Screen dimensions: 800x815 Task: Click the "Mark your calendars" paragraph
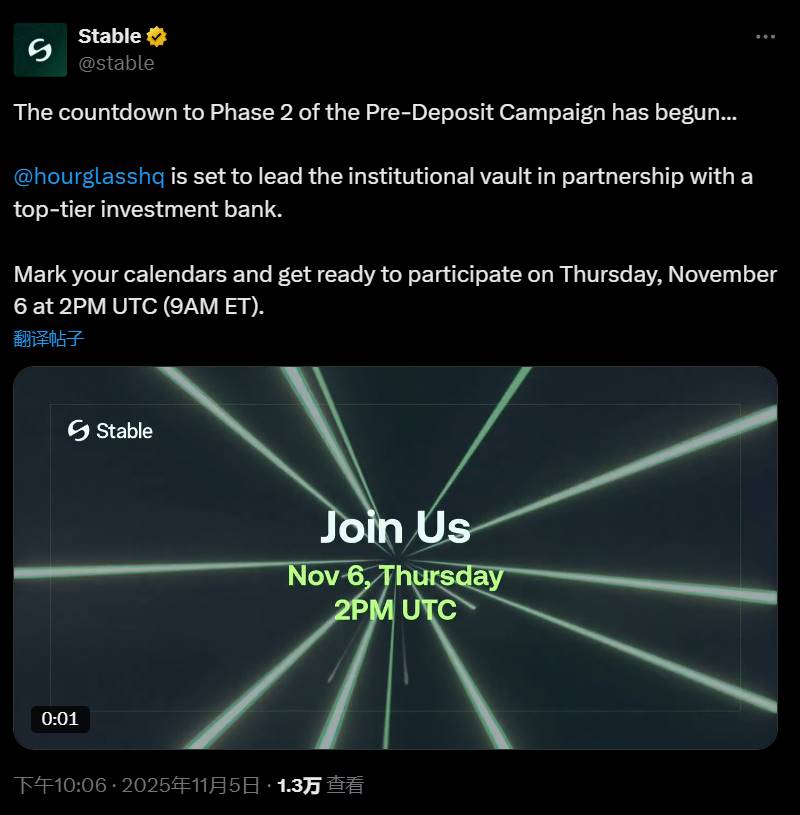(x=395, y=290)
